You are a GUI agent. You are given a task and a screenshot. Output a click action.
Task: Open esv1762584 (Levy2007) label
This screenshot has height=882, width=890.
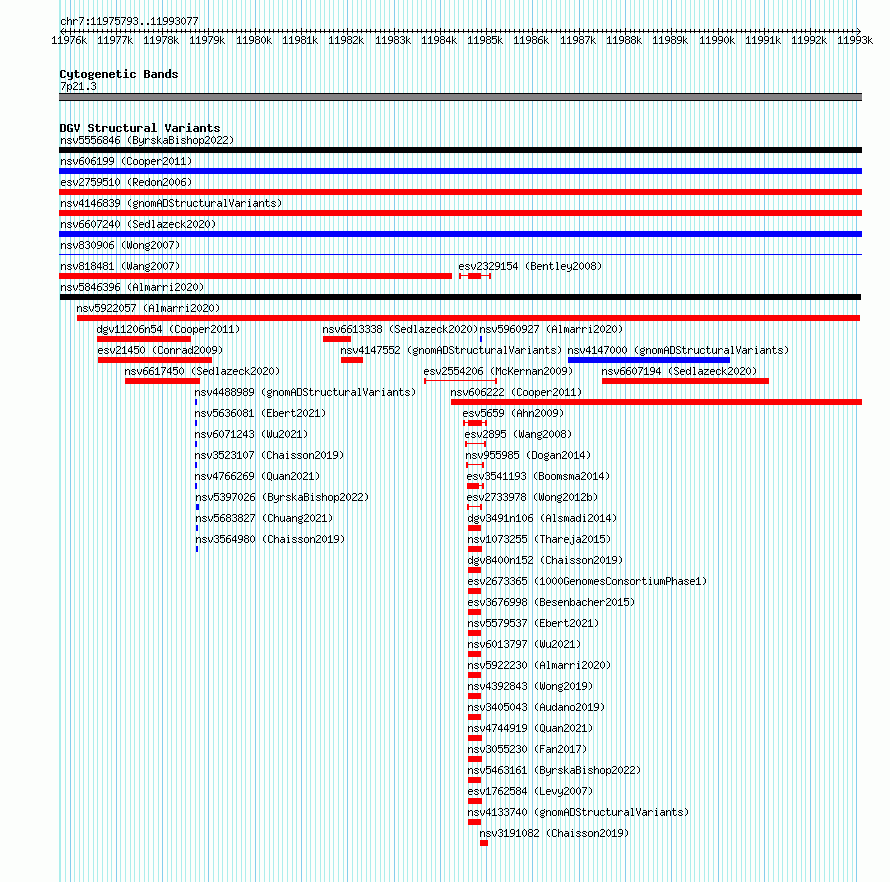(x=530, y=791)
